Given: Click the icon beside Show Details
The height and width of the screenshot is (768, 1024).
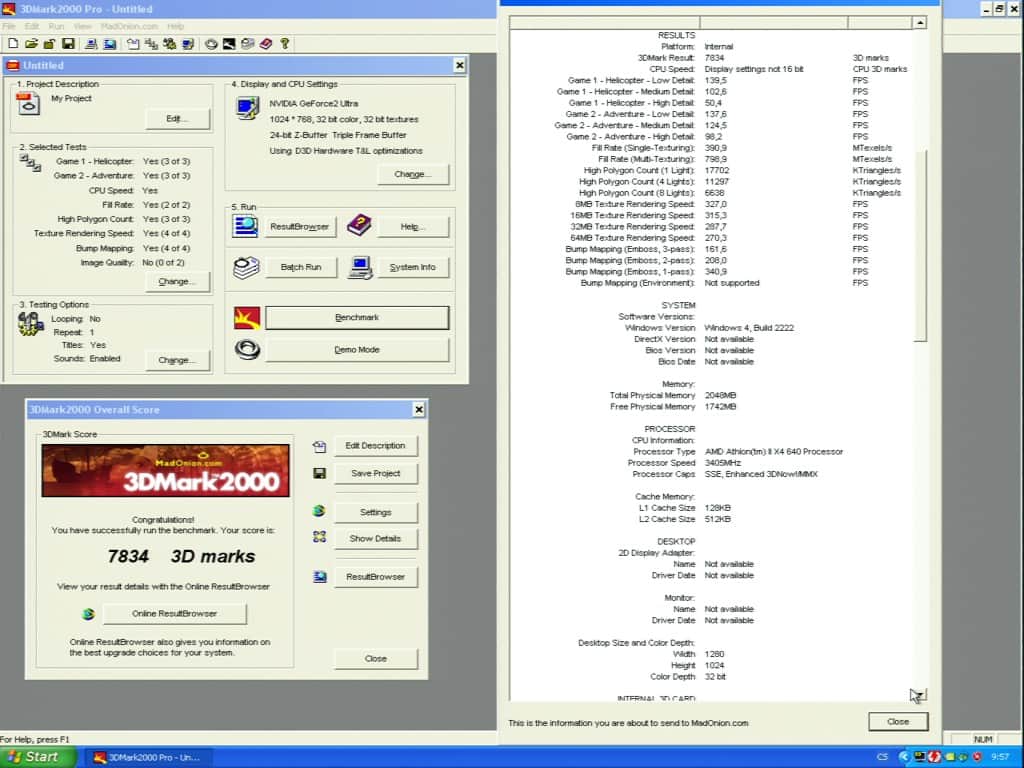Looking at the screenshot, I should 319,537.
